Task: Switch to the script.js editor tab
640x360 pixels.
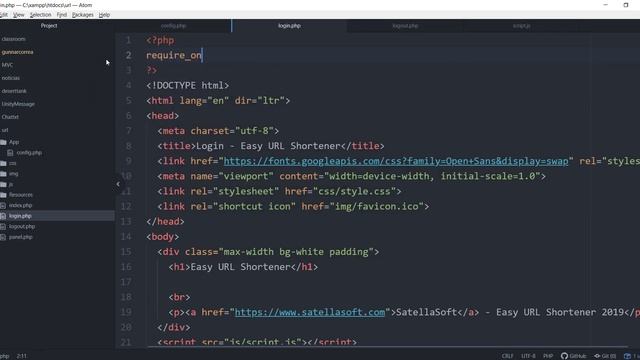Action: pyautogui.click(x=521, y=26)
